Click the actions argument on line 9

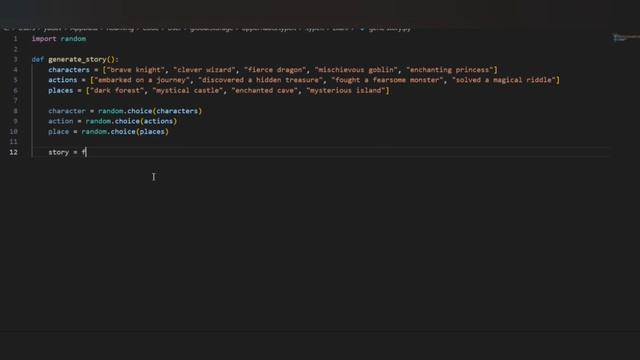click(x=158, y=121)
